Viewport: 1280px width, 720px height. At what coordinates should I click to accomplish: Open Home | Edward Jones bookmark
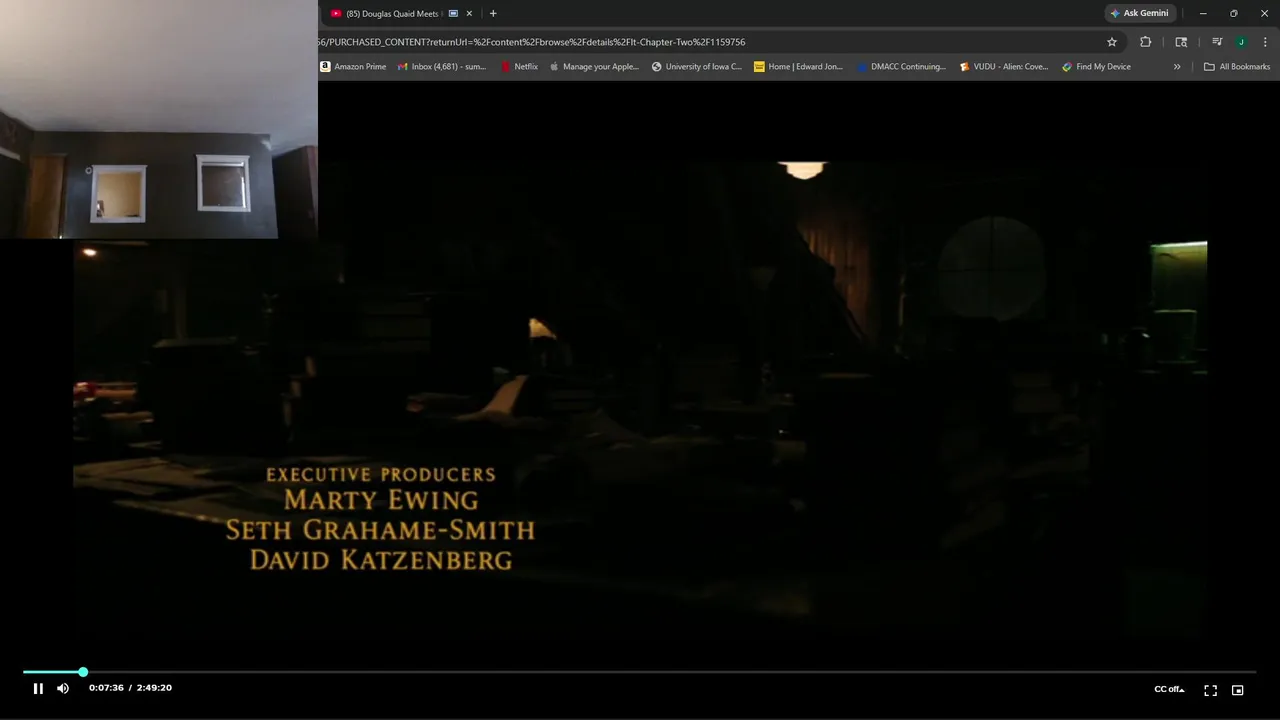pos(798,67)
